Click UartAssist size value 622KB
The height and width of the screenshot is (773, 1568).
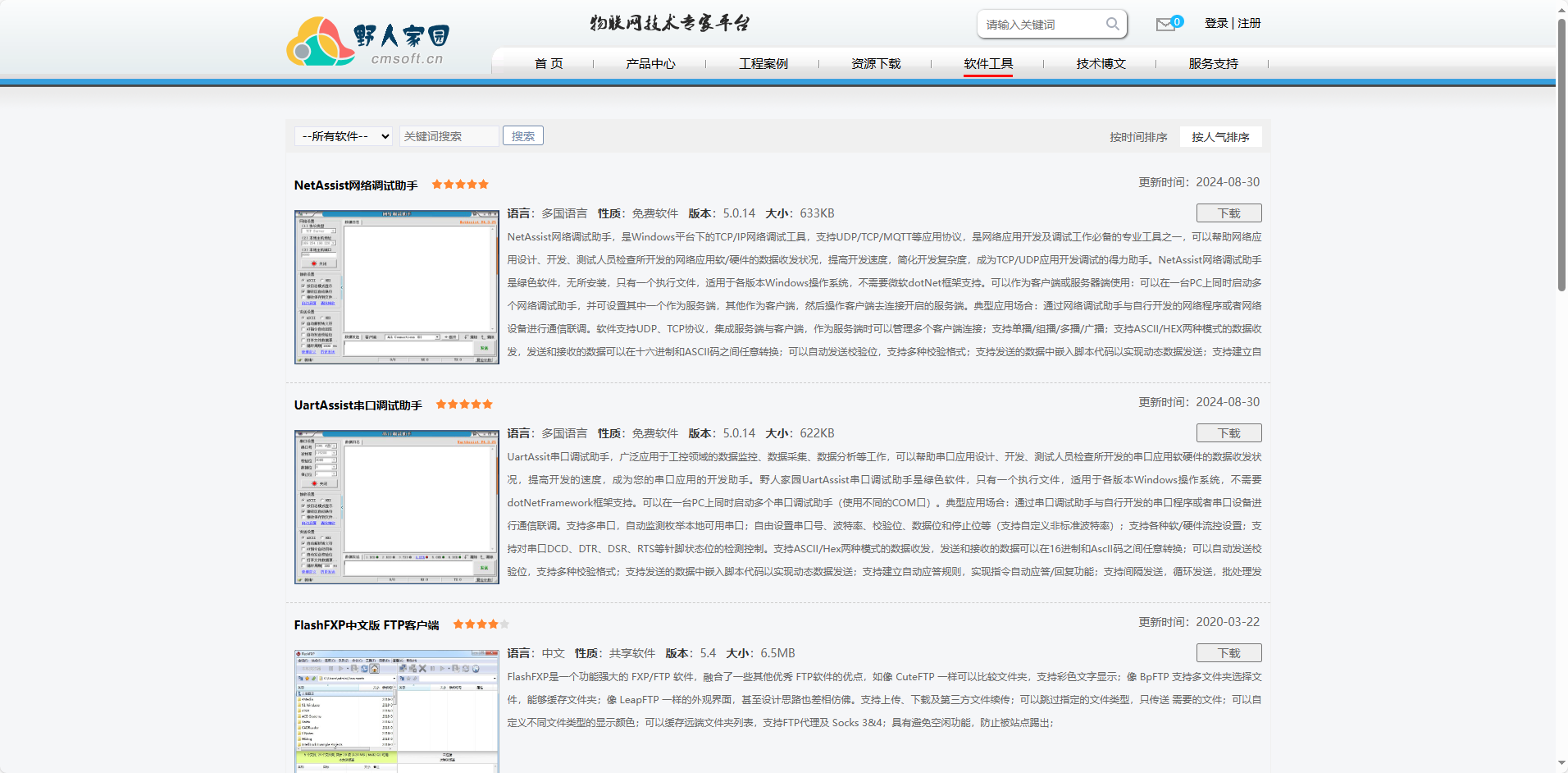pos(817,433)
